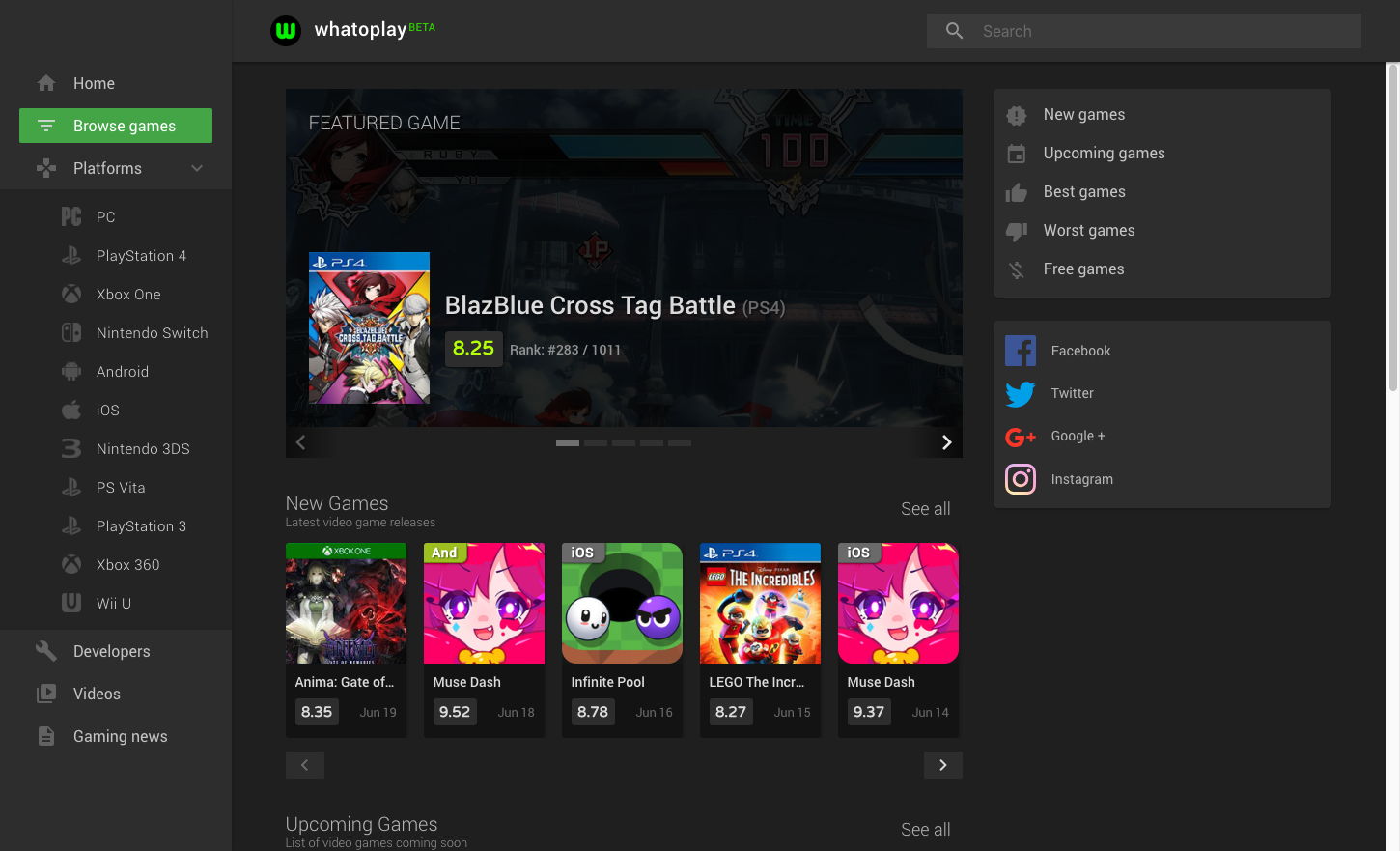This screenshot has width=1400, height=851.
Task: Click the Free games no-dollar icon
Action: (x=1017, y=270)
